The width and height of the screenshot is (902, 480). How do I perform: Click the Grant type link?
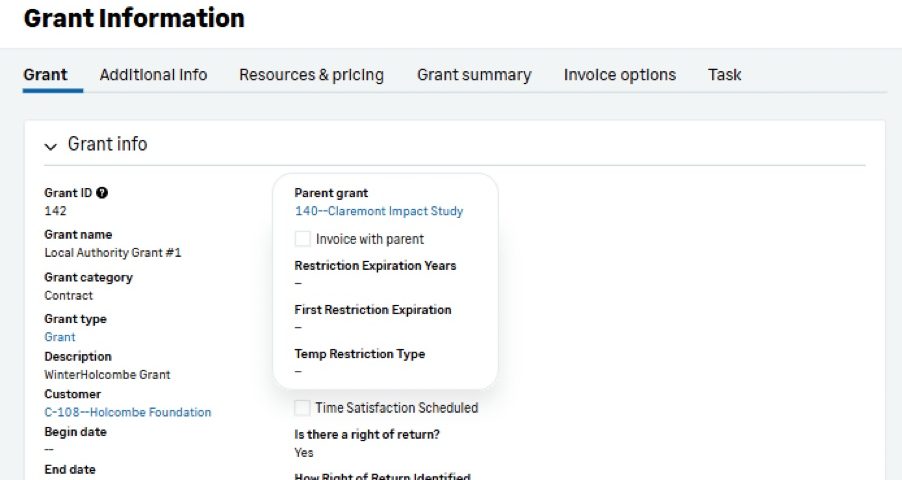click(x=60, y=337)
